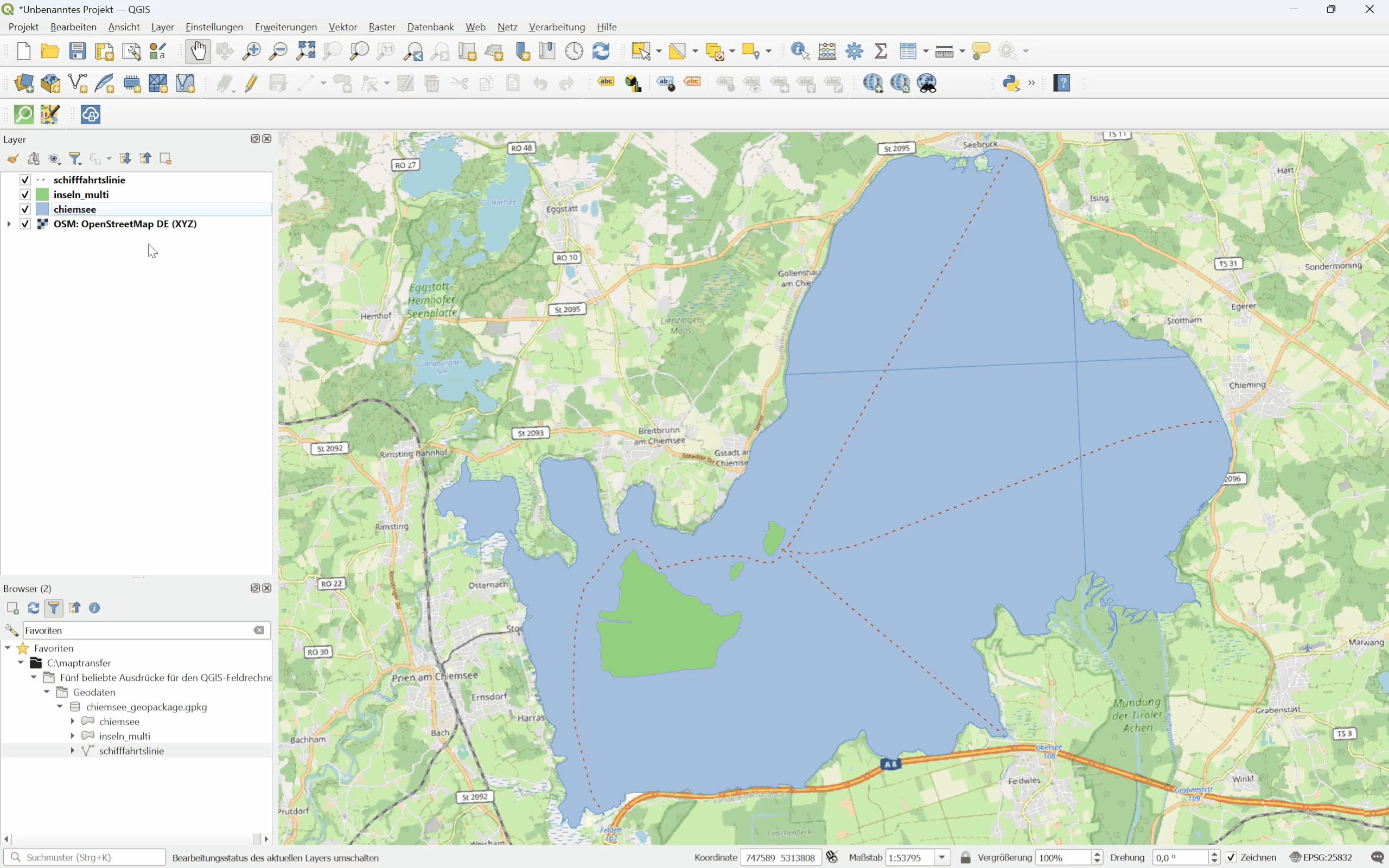Click collapse all icon in Layer panel
This screenshot has width=1389, height=868.
click(146, 158)
